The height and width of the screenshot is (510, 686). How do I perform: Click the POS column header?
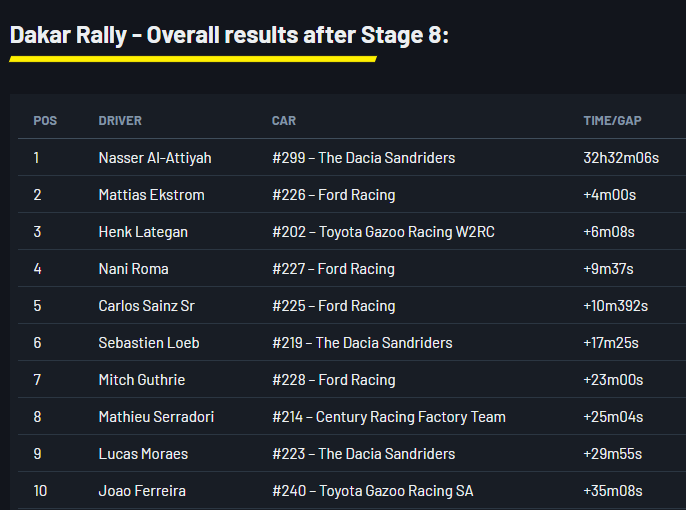point(45,121)
